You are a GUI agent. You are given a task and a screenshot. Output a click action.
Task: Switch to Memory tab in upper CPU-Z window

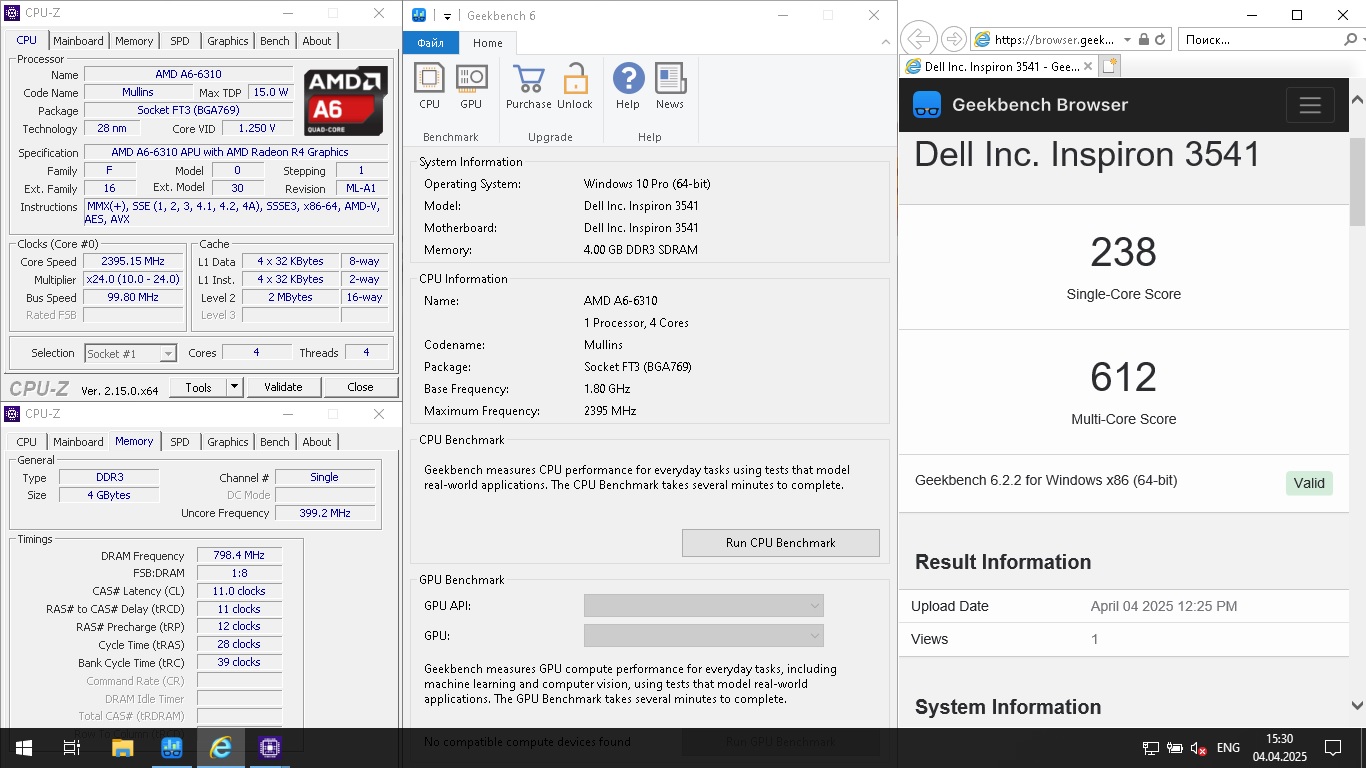[x=134, y=41]
